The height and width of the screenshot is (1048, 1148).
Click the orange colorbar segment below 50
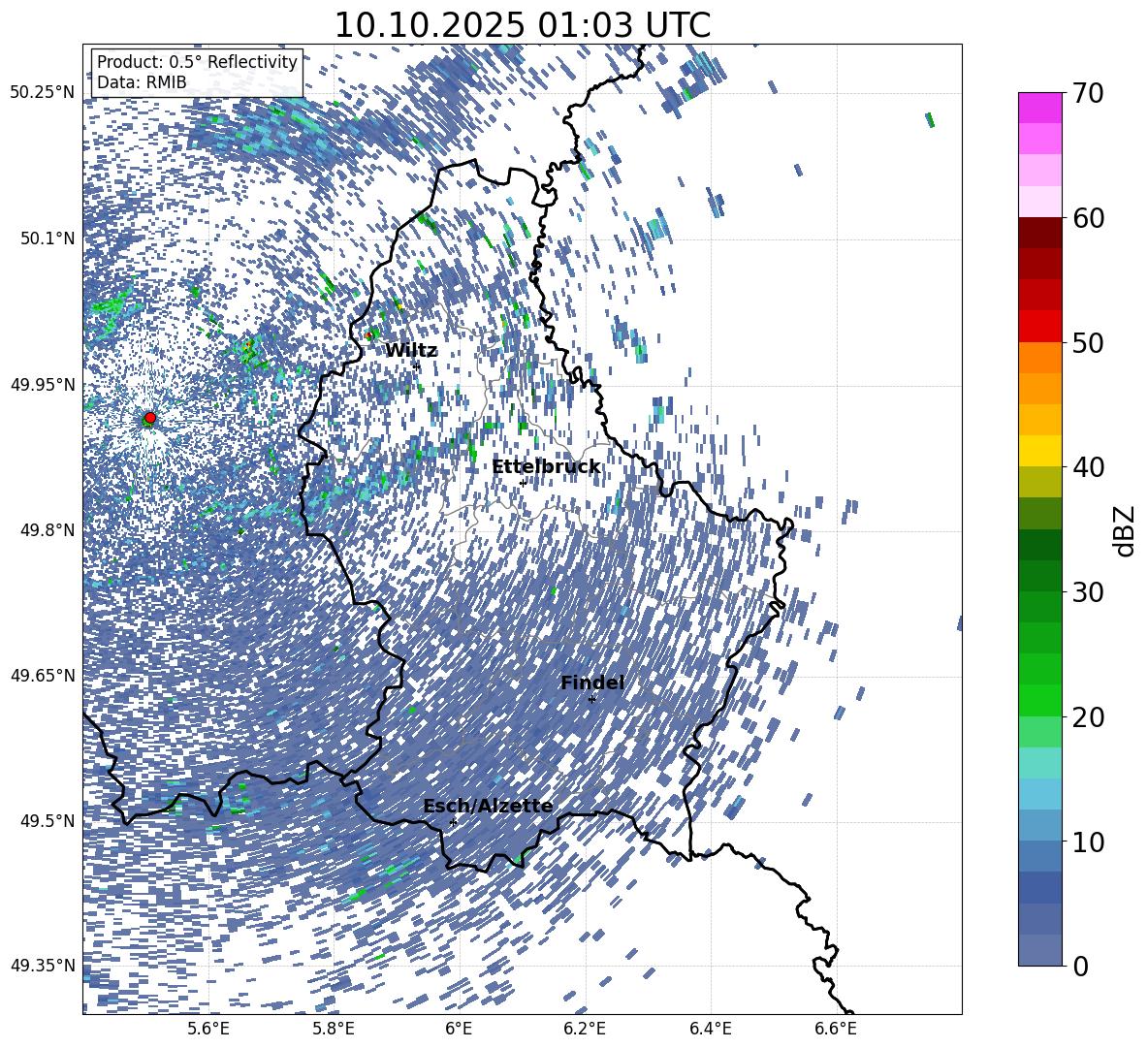coord(1039,357)
